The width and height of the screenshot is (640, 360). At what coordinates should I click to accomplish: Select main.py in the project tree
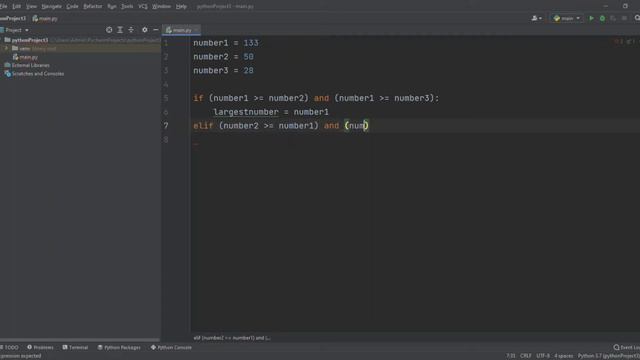25,57
